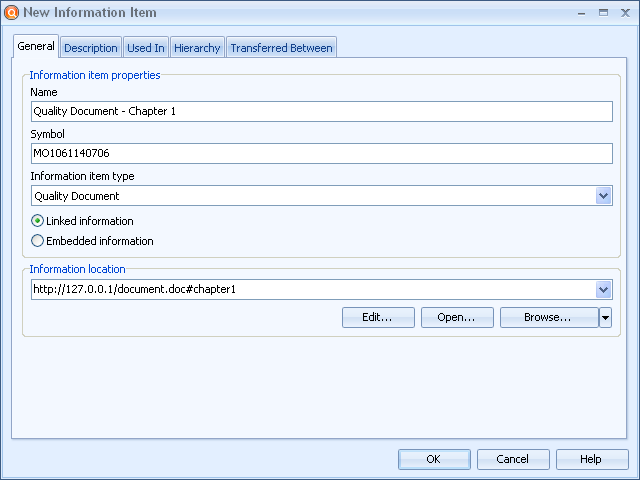This screenshot has width=640, height=480.
Task: Switch to the Description tab
Action: (x=91, y=48)
